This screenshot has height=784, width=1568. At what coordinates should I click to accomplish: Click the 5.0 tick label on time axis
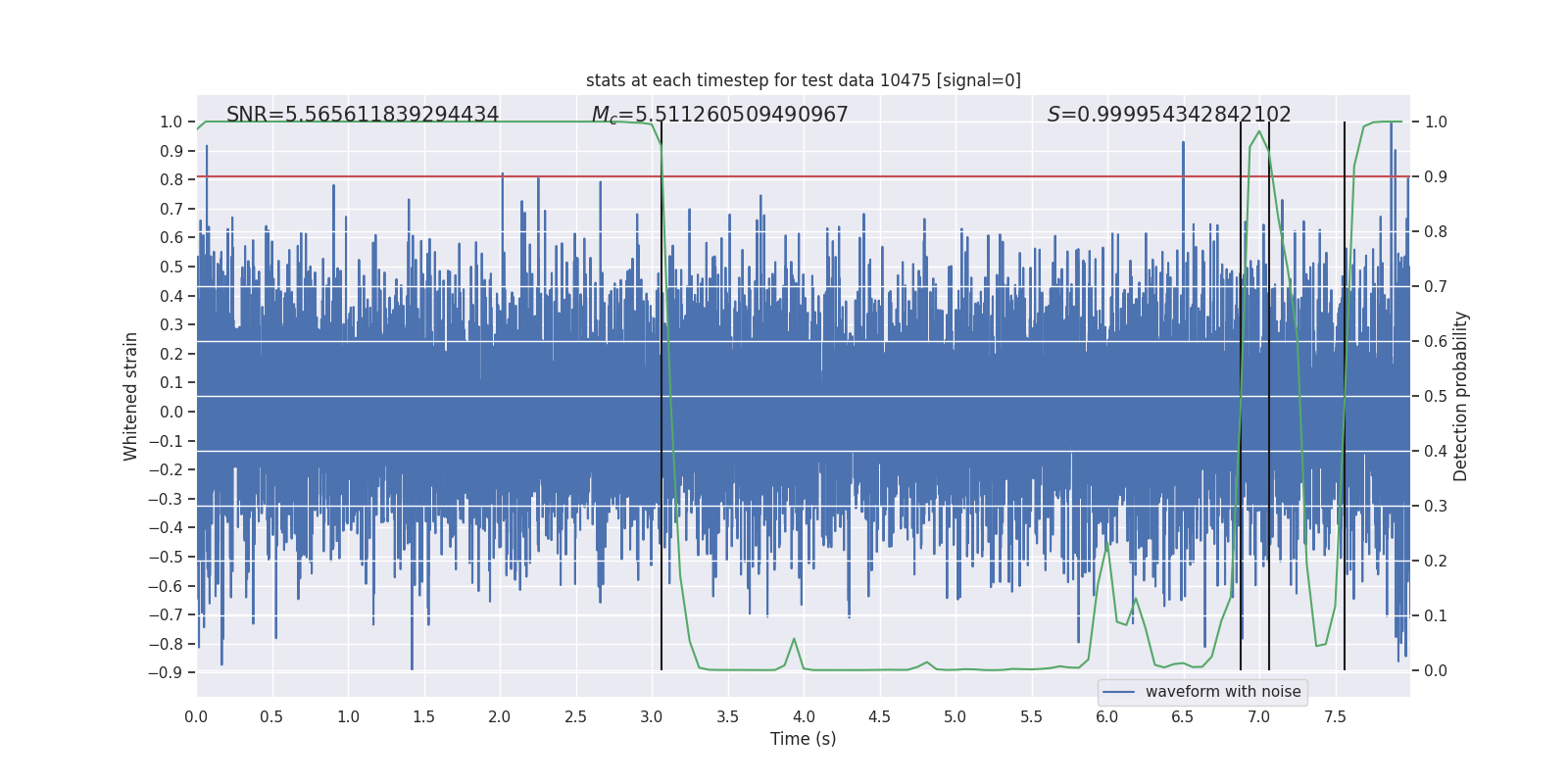tap(955, 716)
